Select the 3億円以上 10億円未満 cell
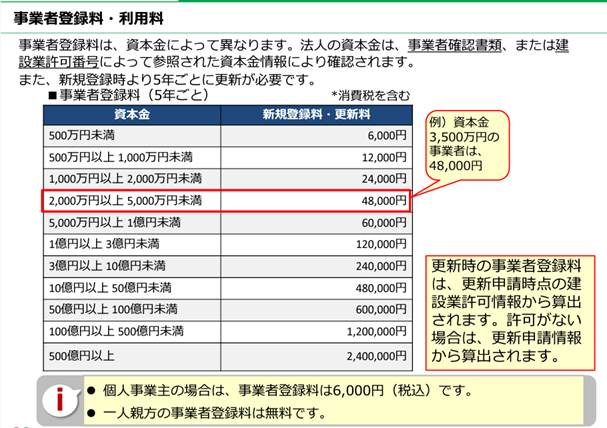This screenshot has height=428, width=607. pyautogui.click(x=132, y=266)
